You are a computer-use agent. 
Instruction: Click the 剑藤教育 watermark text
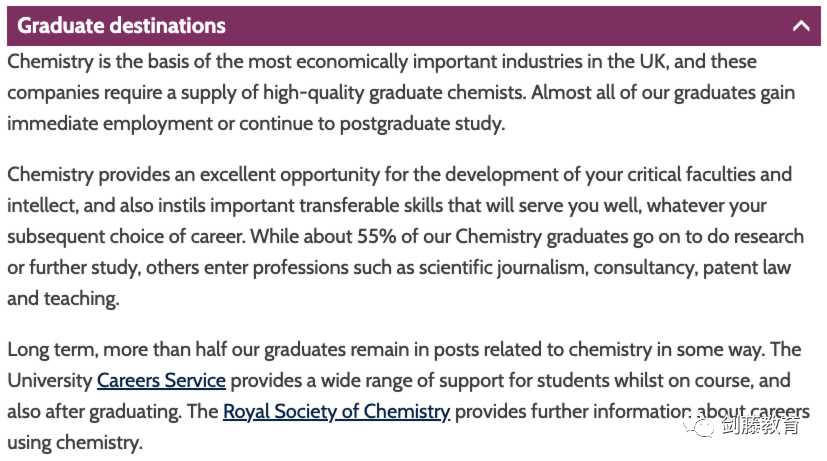click(760, 425)
